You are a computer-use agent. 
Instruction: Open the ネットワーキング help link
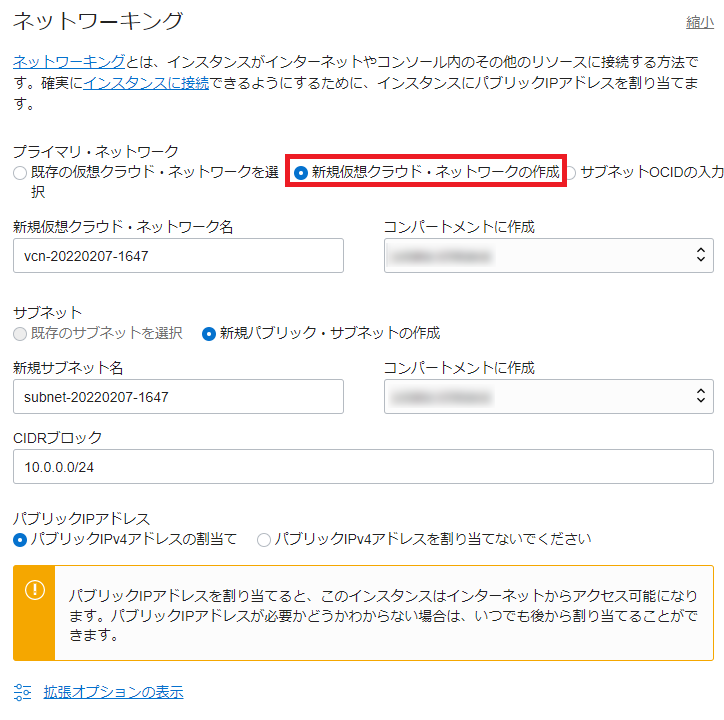(x=69, y=62)
